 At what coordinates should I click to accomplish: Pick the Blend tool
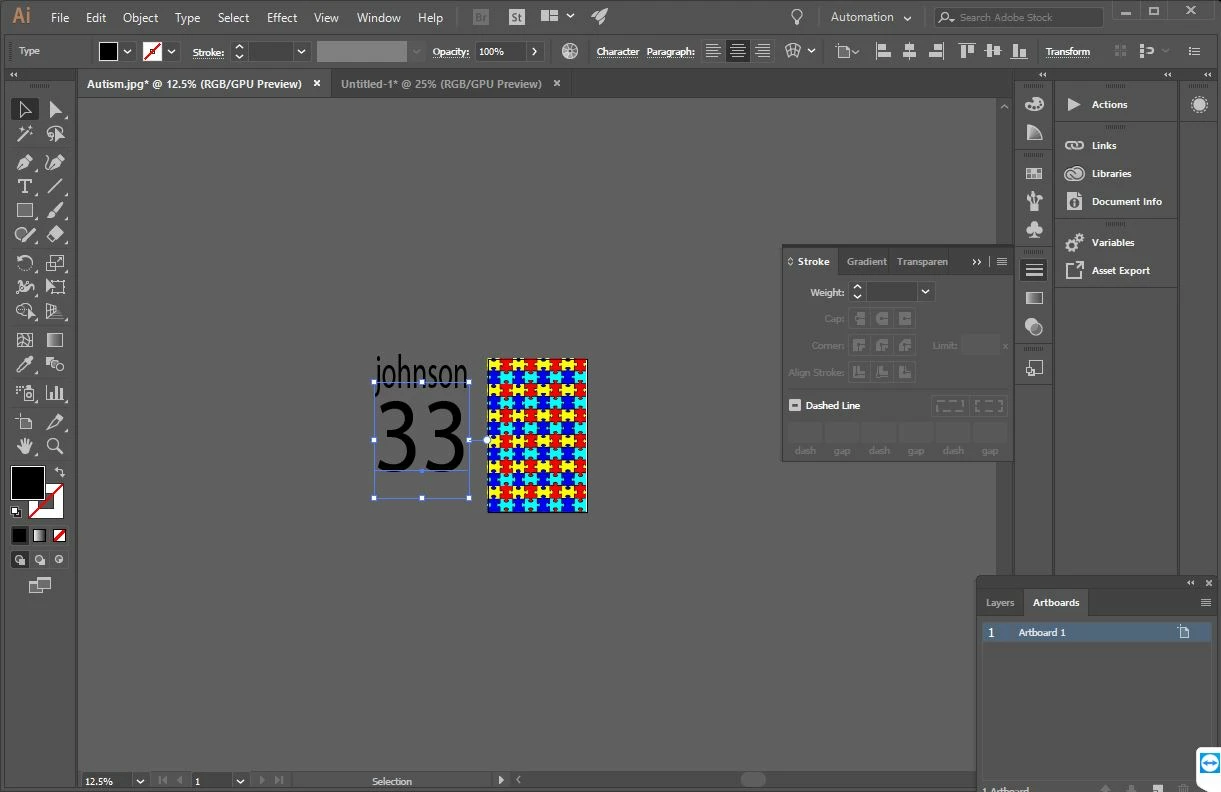tap(56, 364)
